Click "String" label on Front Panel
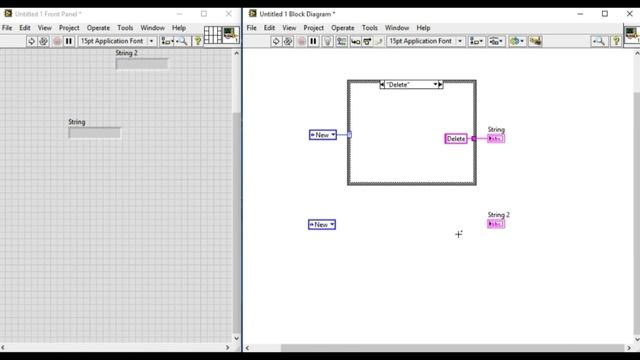Viewport: 640px width, 360px height. 77,122
